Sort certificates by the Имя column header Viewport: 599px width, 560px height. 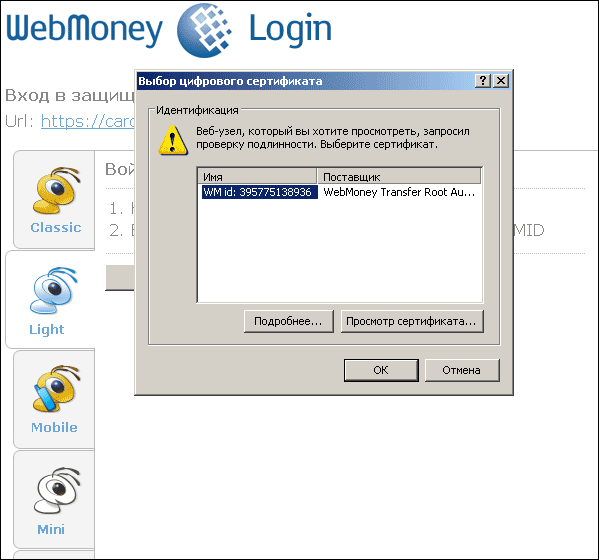[257, 176]
